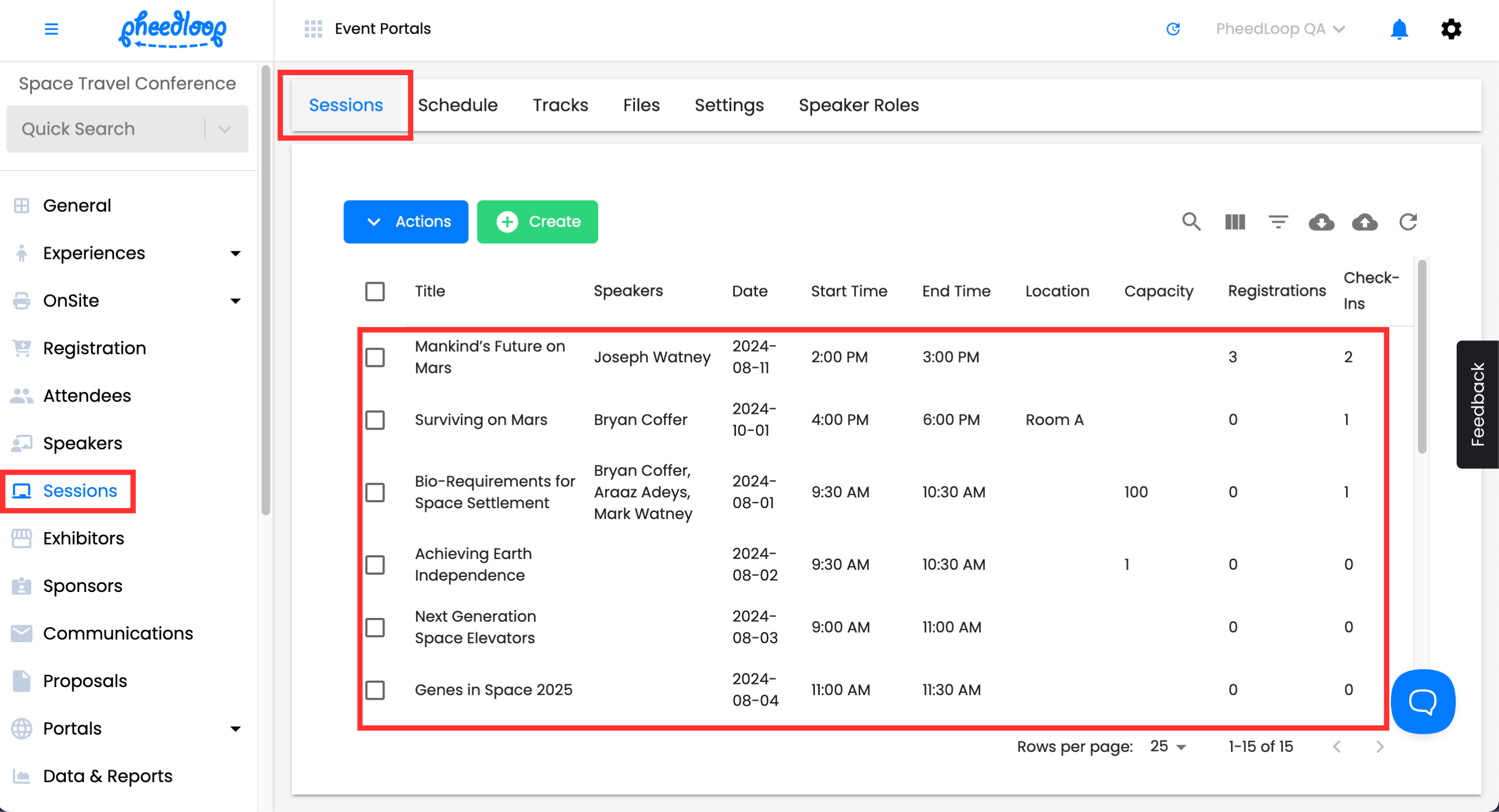Viewport: 1499px width, 812px height.
Task: Toggle the hamburger sidebar menu
Action: (x=51, y=29)
